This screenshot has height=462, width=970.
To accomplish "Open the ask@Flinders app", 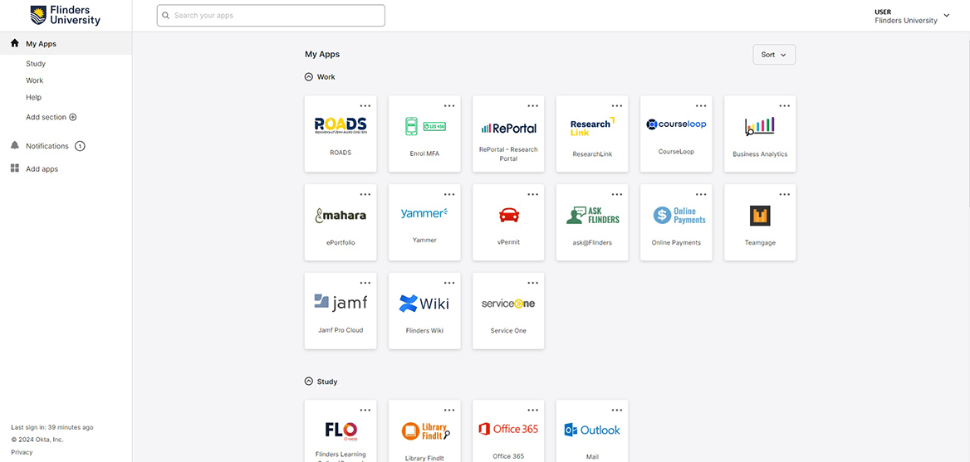I will [x=592, y=222].
